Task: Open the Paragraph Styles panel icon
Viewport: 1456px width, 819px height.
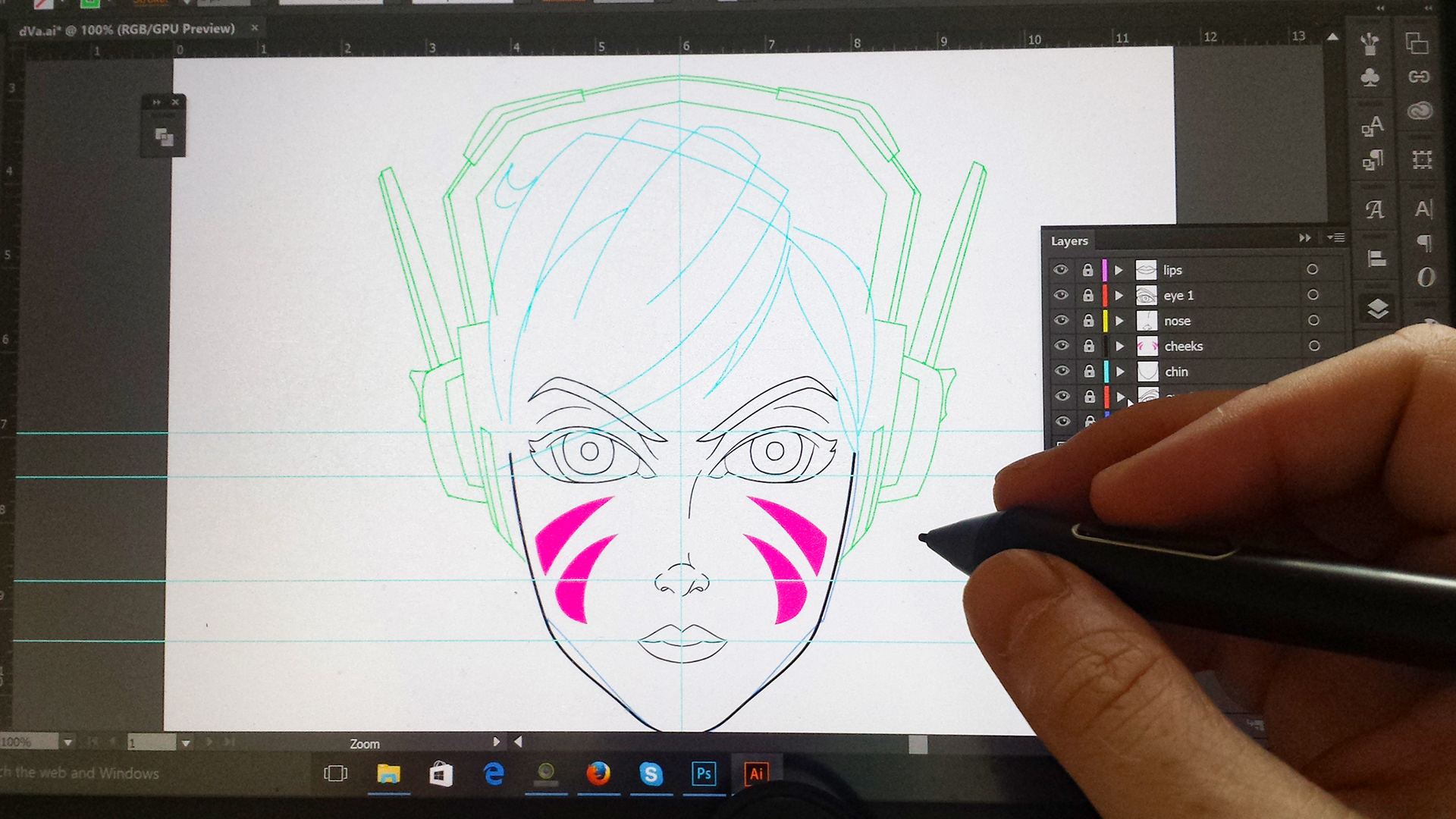Action: tap(1373, 160)
